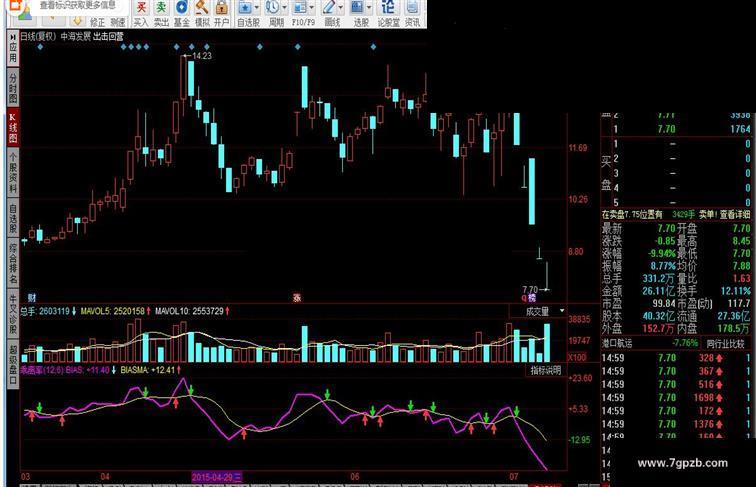Click the 内盘 178.5万 value
Screen dimensions: 756x487
tap(734, 328)
